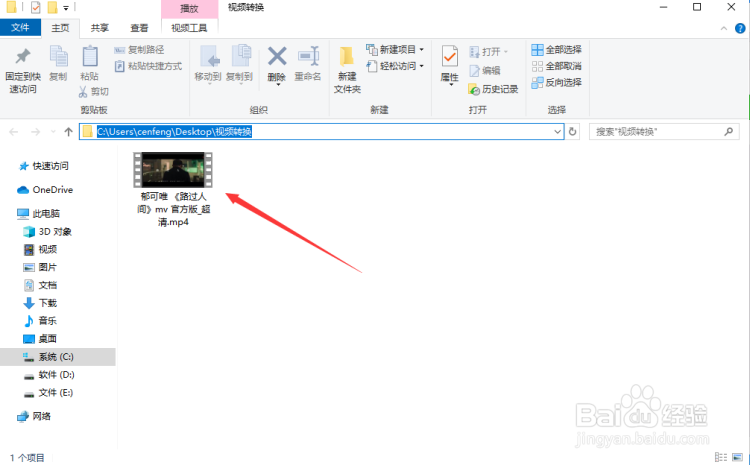Click Invert selection (反向选择)
Image resolution: width=750 pixels, height=465 pixels.
[x=557, y=82]
